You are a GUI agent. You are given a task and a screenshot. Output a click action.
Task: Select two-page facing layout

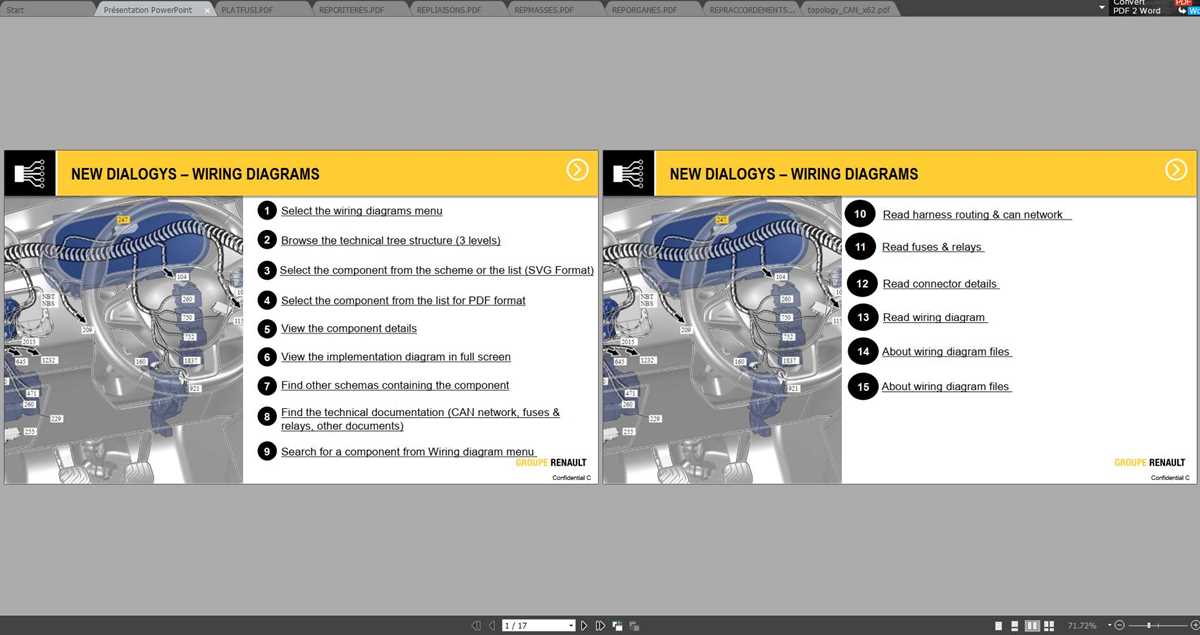[x=1032, y=626]
